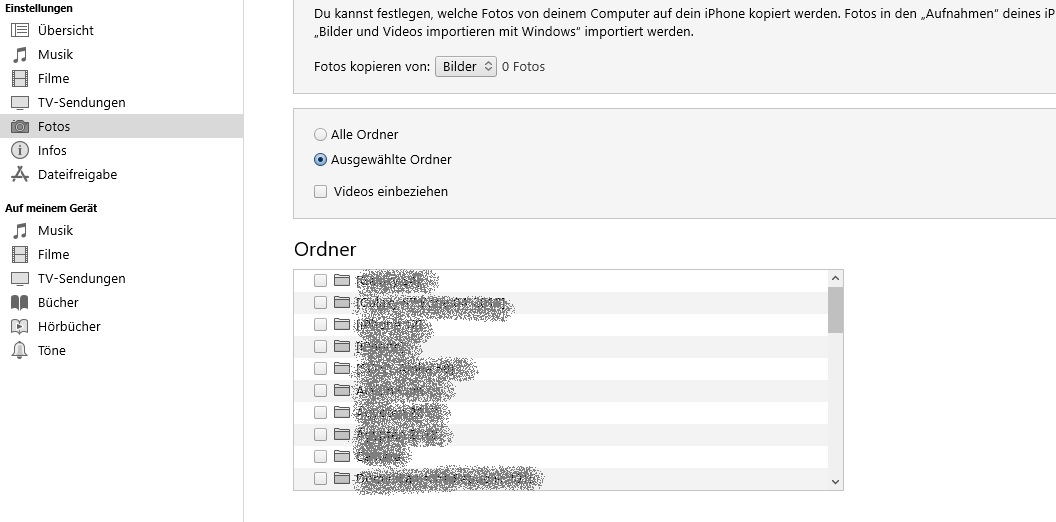Open the Filme settings icon
1056x522 pixels.
tap(20, 78)
